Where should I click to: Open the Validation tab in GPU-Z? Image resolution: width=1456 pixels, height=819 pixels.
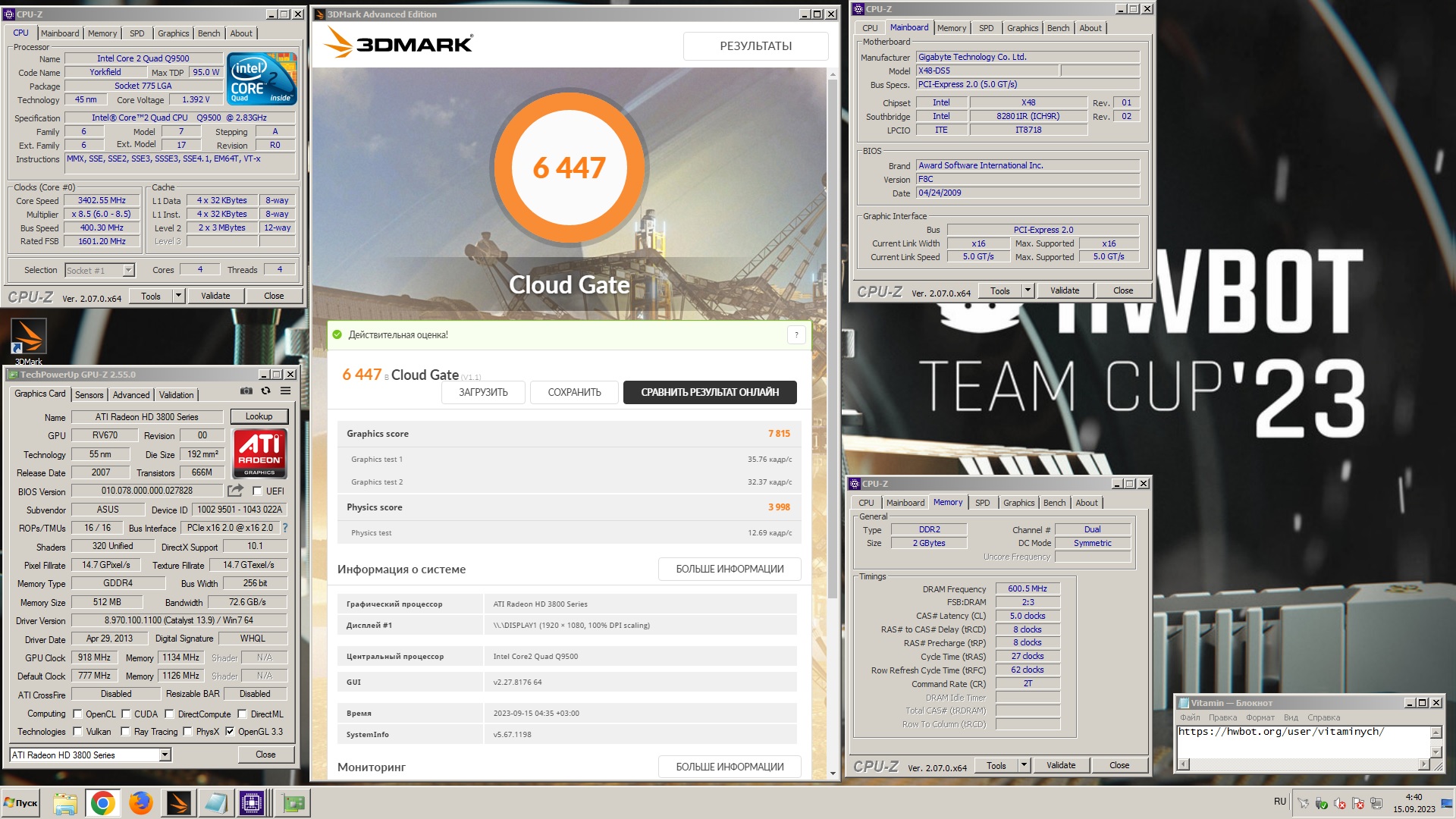(x=177, y=395)
